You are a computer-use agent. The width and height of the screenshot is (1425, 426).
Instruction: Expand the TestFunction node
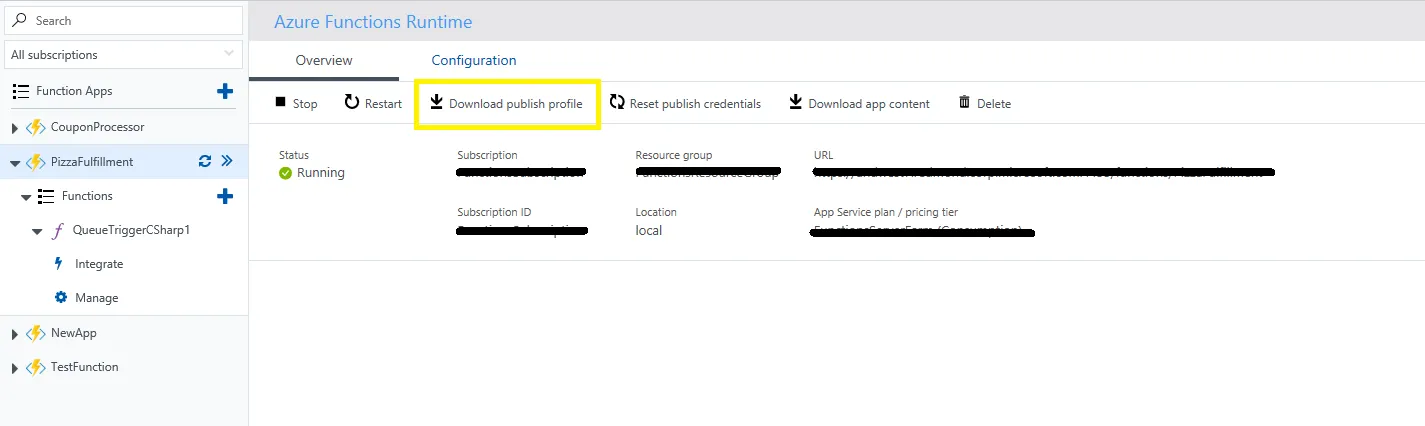(14, 368)
